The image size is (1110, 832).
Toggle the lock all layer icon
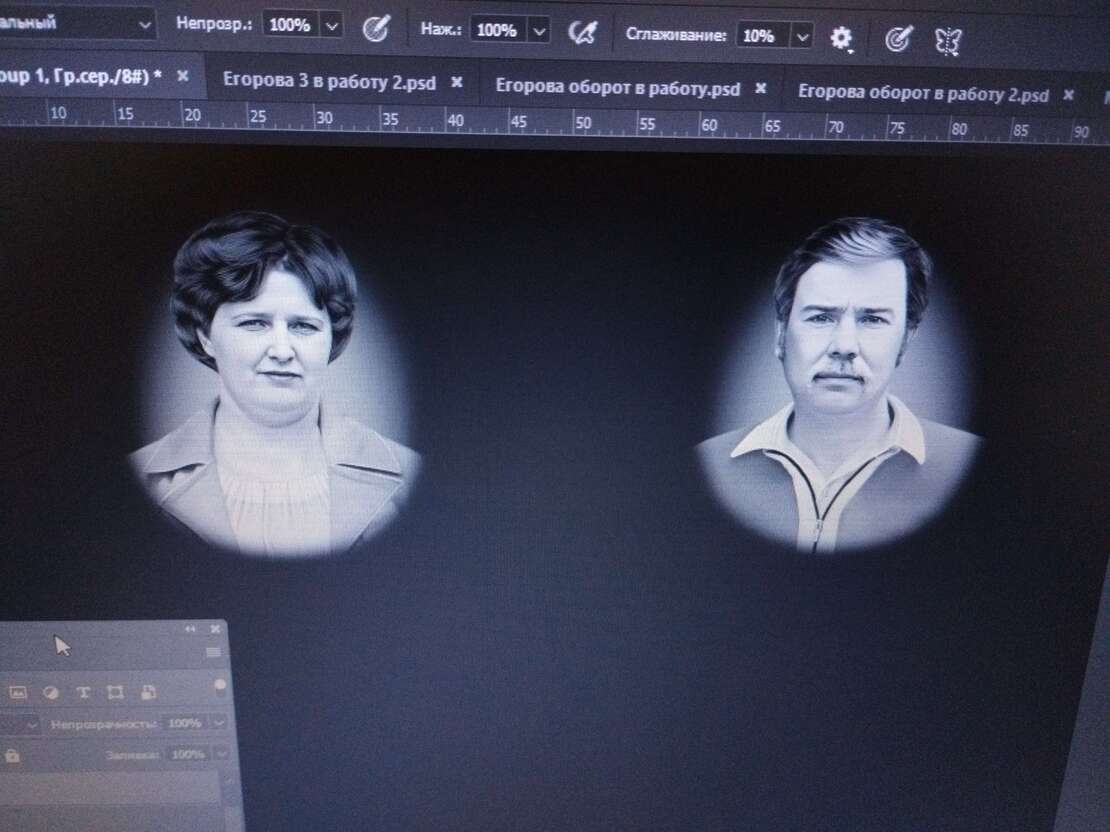click(x=12, y=755)
